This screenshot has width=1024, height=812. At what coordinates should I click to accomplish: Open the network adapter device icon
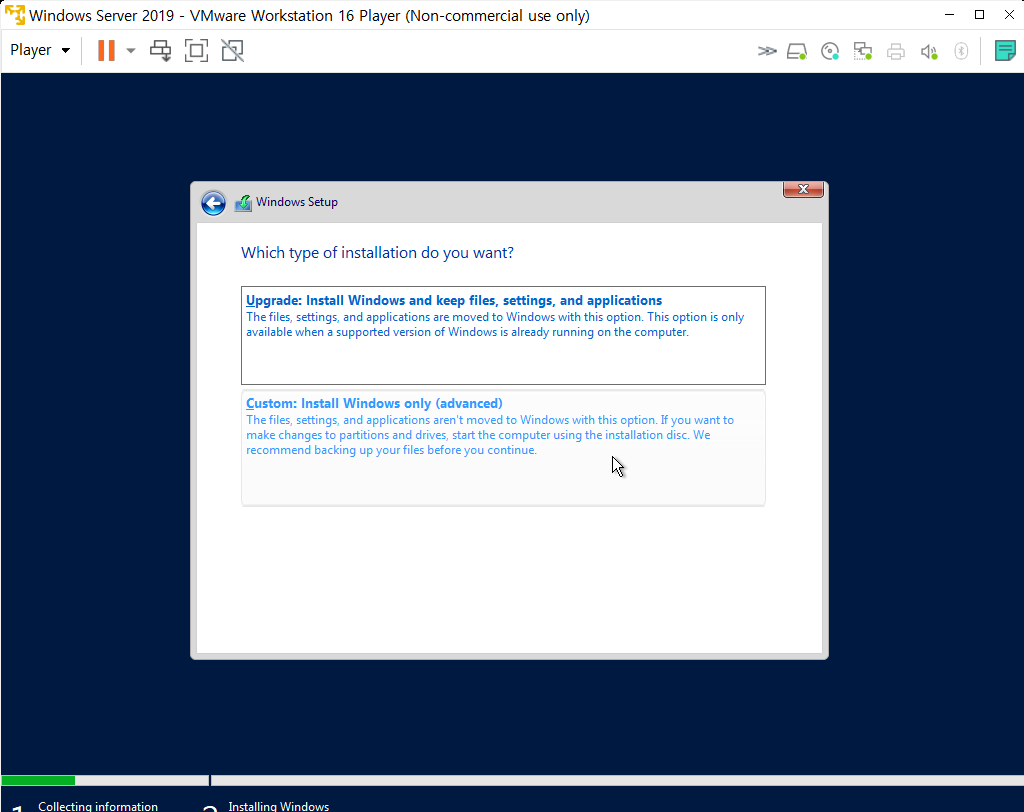(863, 51)
